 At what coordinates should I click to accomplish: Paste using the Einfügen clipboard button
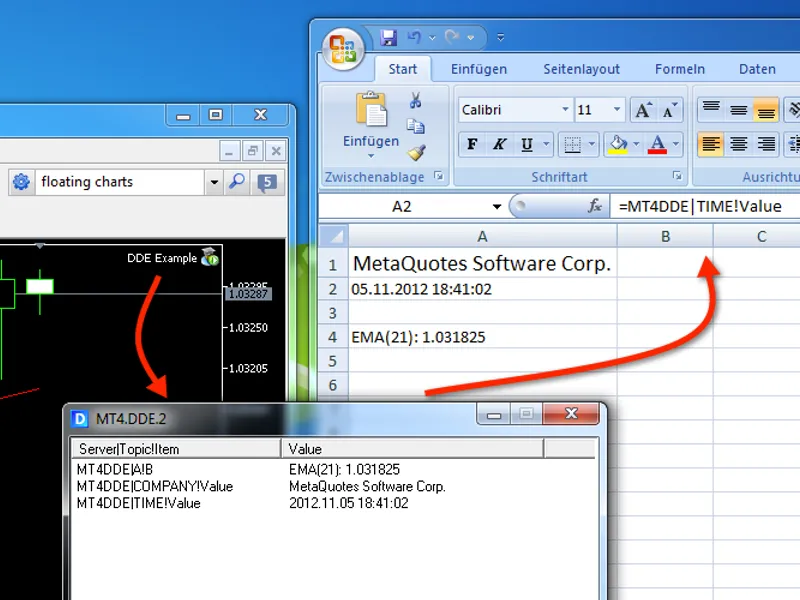371,109
